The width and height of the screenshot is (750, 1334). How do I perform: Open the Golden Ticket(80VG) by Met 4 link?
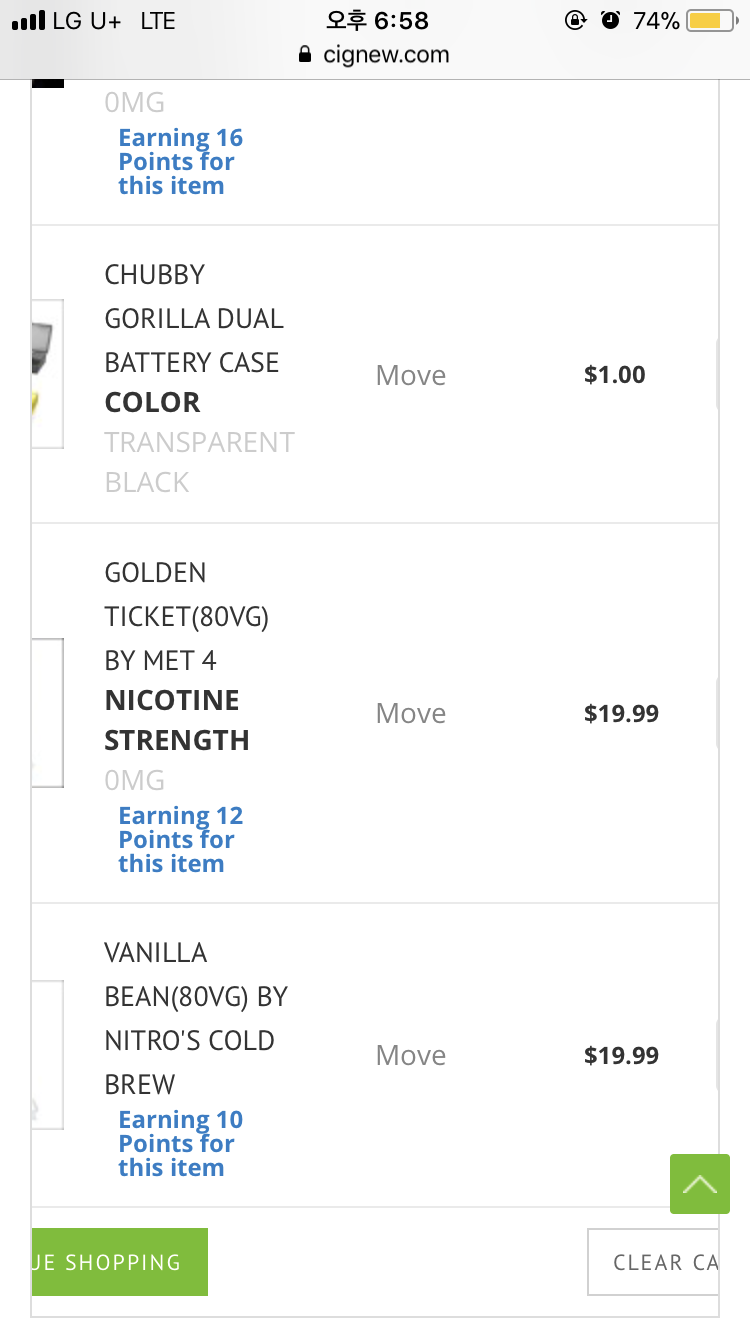click(x=186, y=617)
